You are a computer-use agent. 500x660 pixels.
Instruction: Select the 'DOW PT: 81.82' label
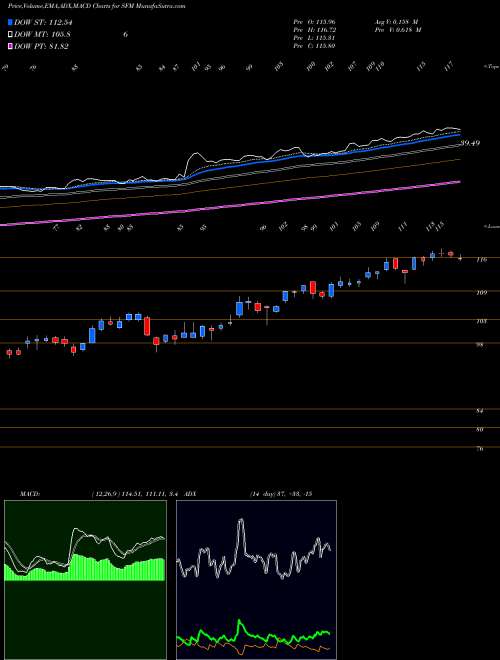41,46
